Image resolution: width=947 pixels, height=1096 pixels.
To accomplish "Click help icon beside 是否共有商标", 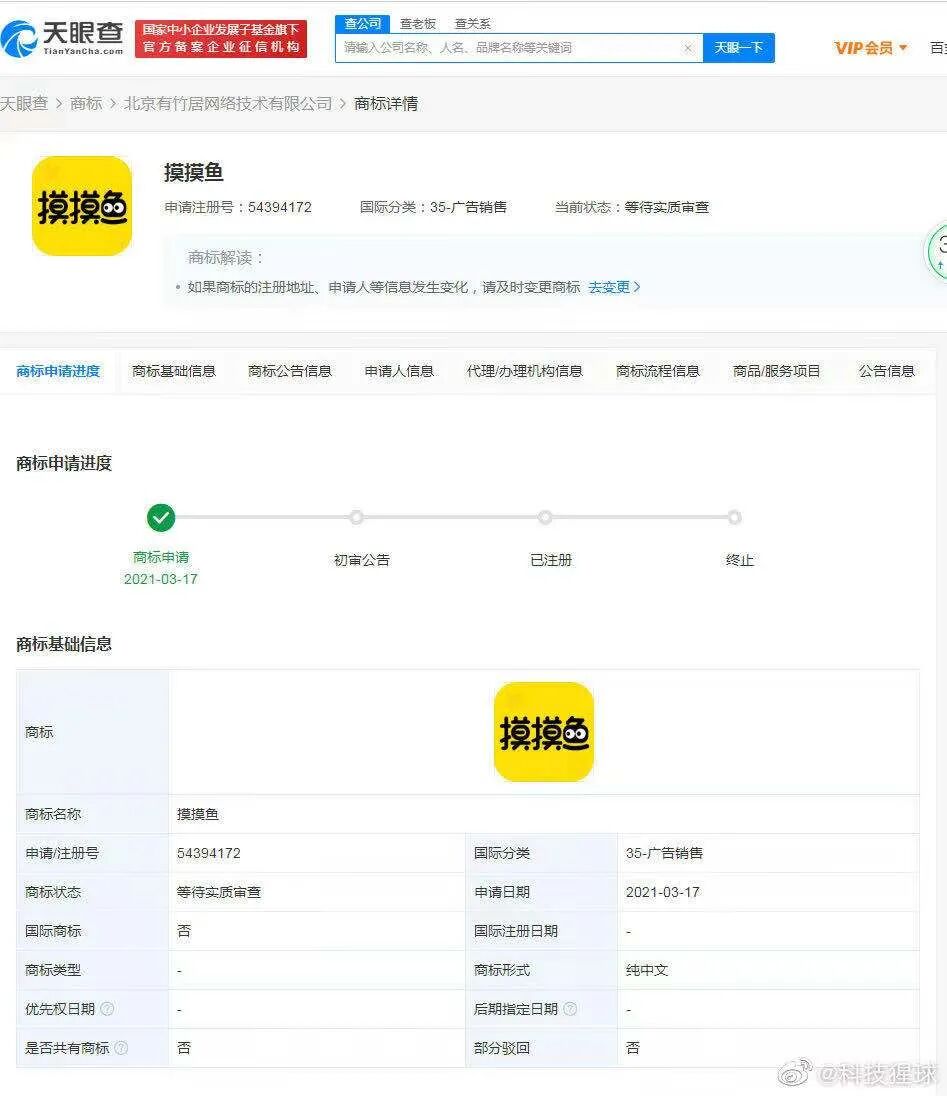I will coord(122,1048).
